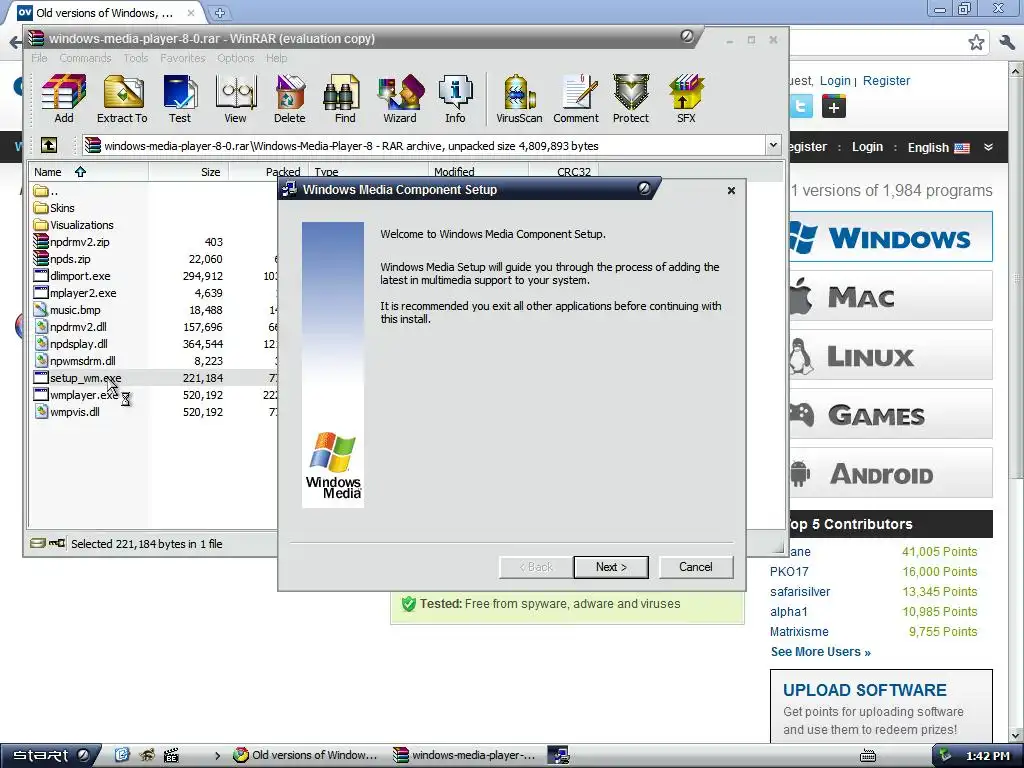The width and height of the screenshot is (1024, 768).
Task: Click the Mac category banner on webpage
Action: point(891,296)
